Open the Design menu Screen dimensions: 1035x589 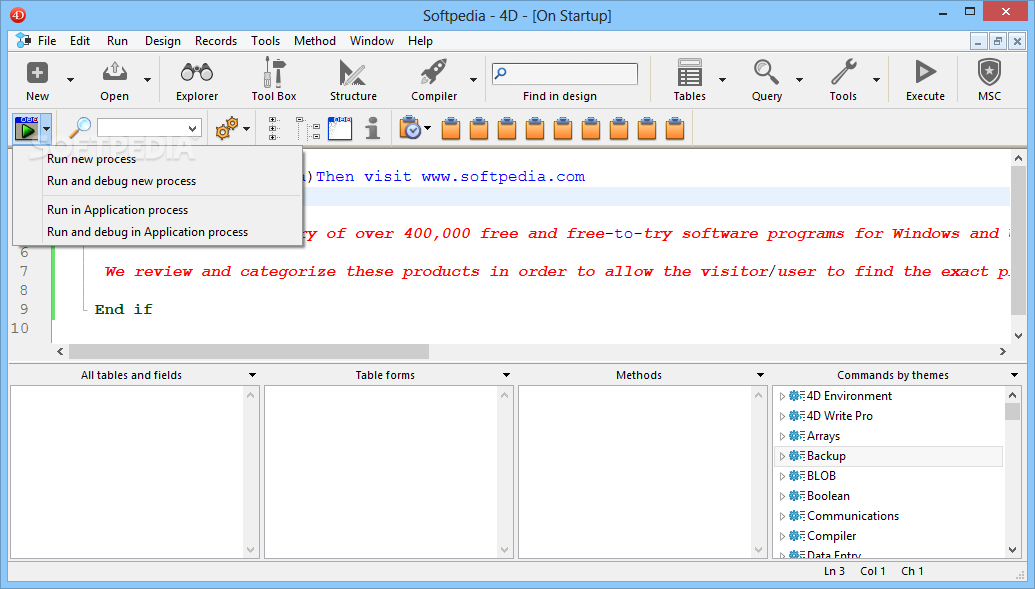point(163,41)
